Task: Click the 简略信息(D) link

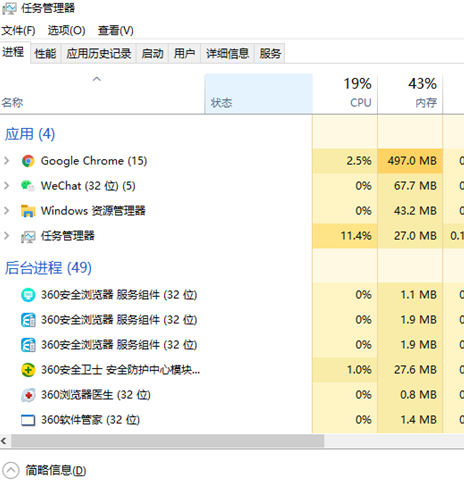Action: 56,471
